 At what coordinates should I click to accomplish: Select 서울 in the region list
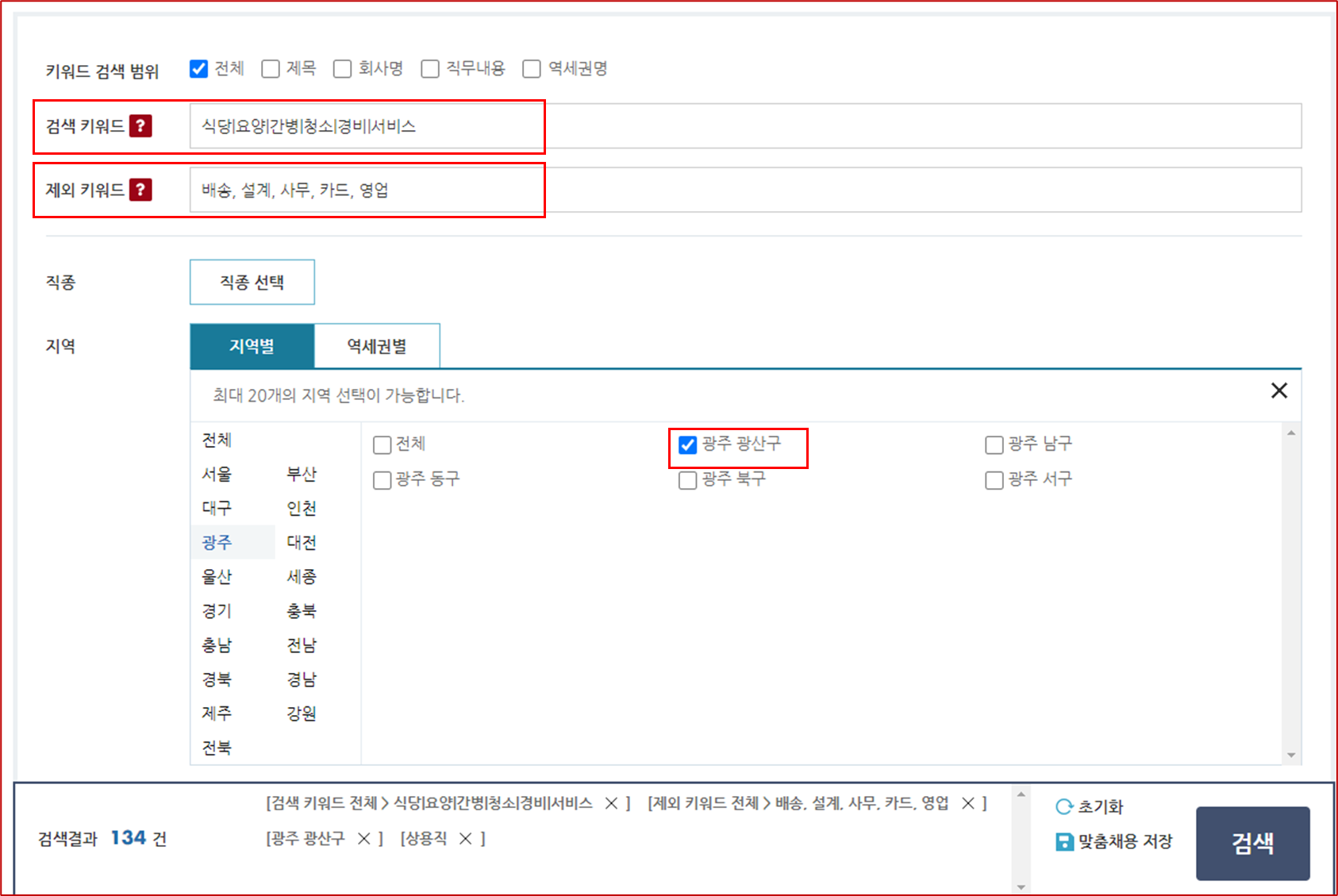[217, 474]
